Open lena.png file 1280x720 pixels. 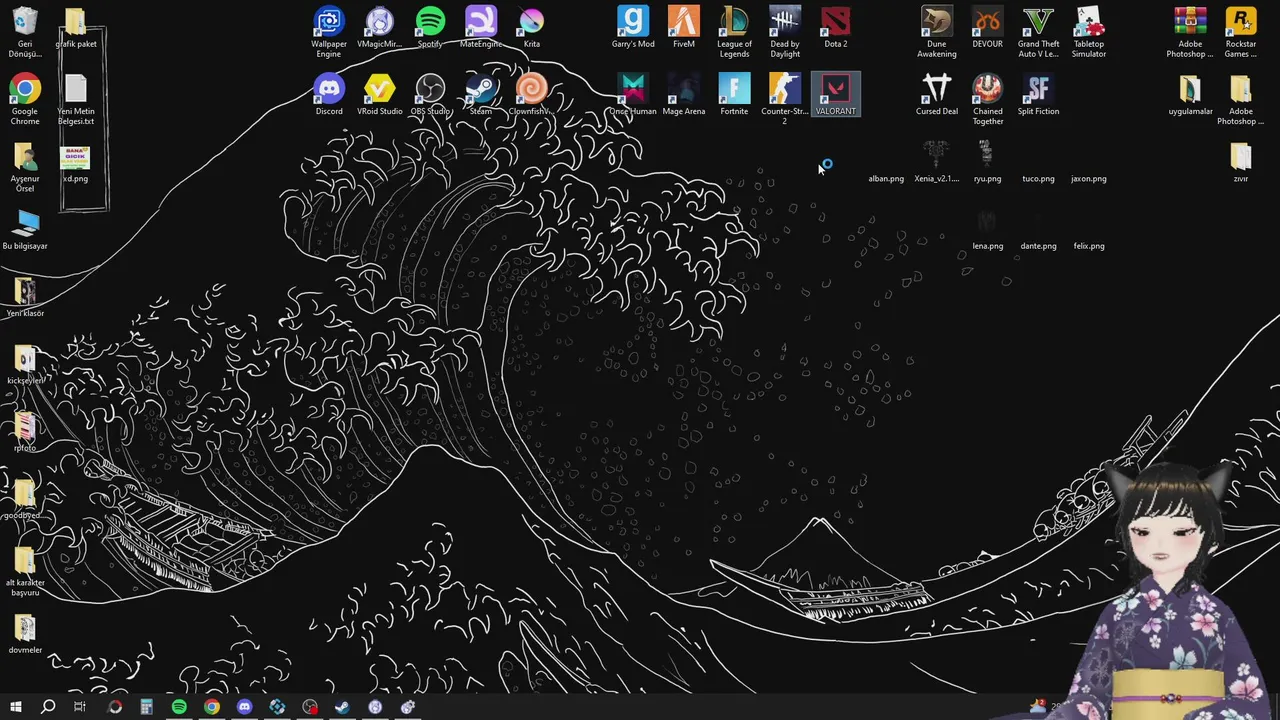pyautogui.click(x=988, y=228)
